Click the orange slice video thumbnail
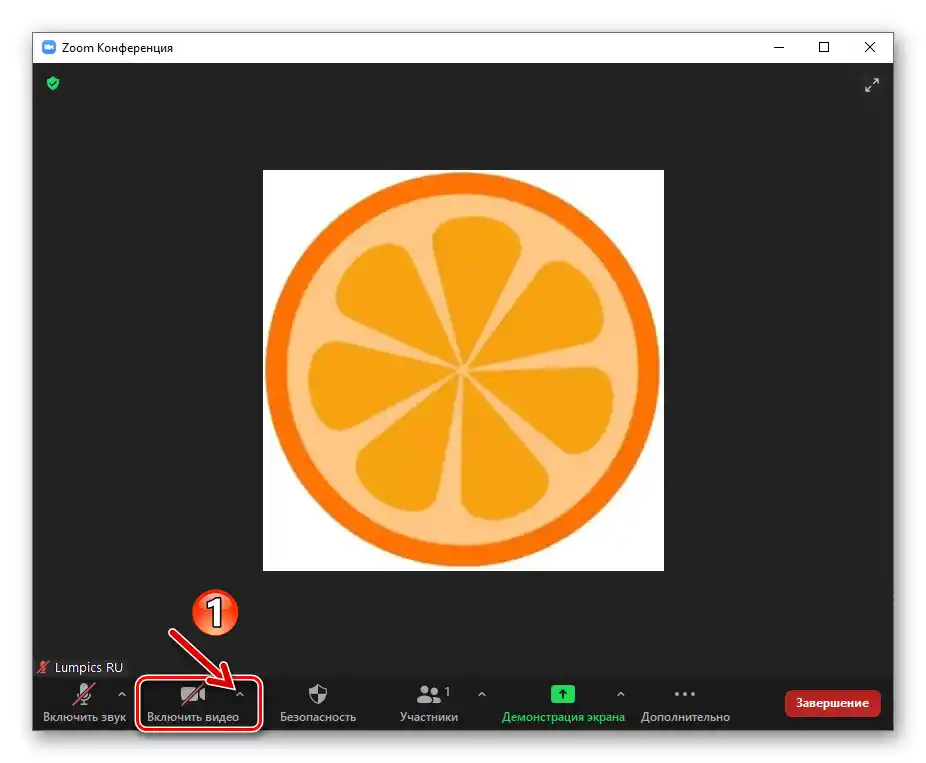Screen dimensions: 926x763 (463, 369)
